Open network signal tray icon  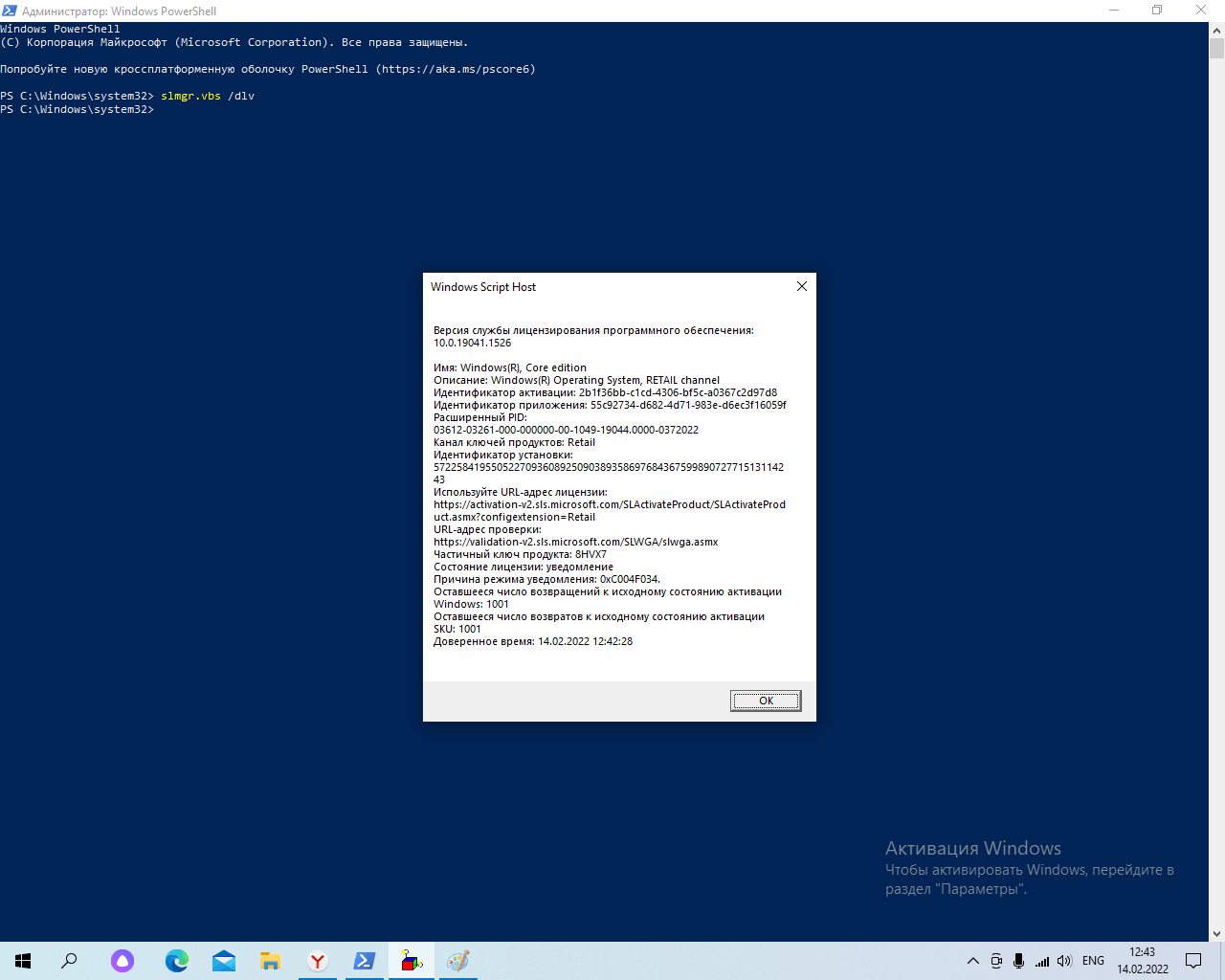pyautogui.click(x=1042, y=961)
